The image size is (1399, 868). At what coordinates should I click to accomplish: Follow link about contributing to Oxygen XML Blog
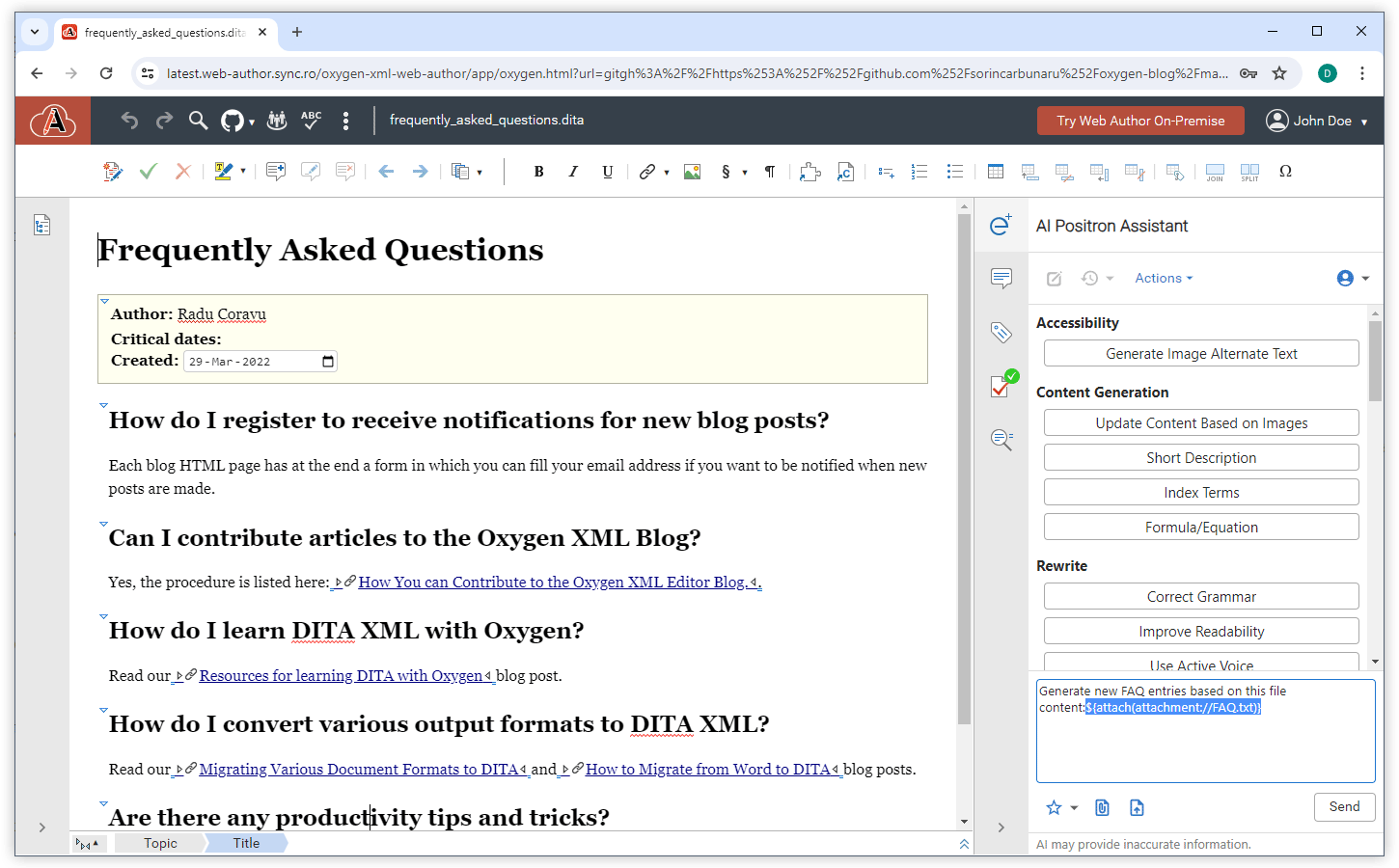(x=551, y=583)
